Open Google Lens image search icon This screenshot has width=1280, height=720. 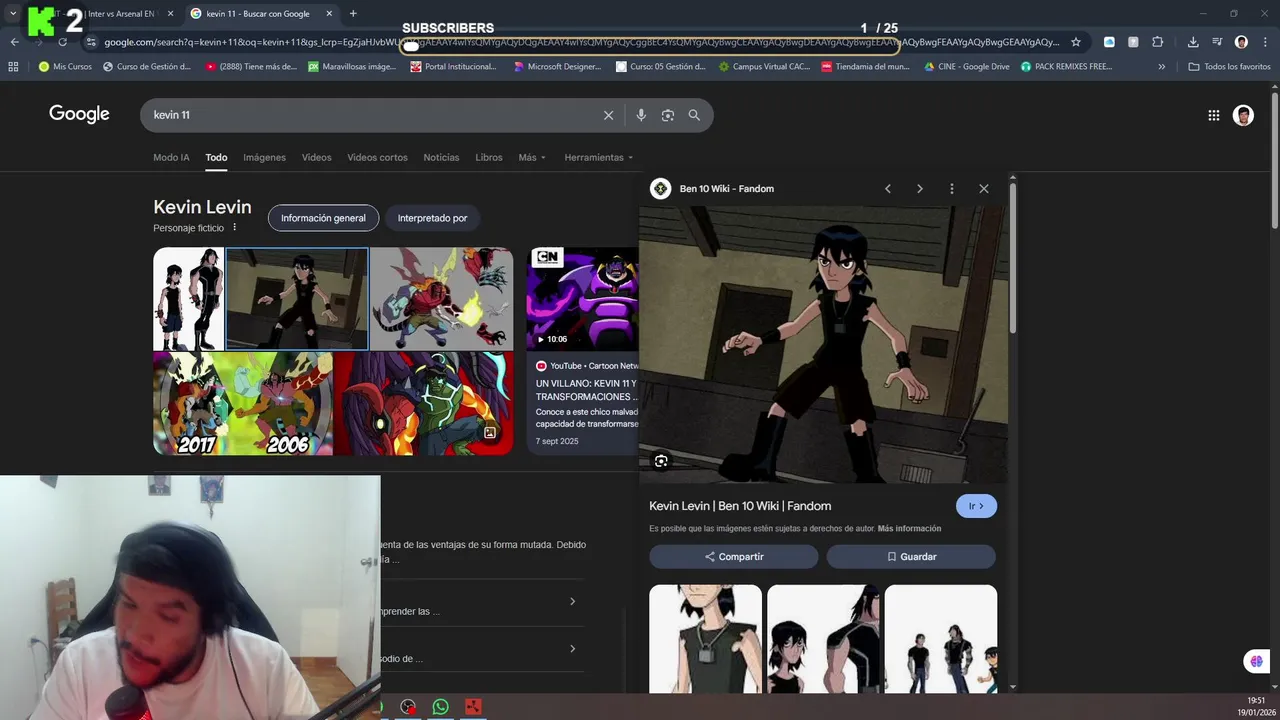(668, 115)
